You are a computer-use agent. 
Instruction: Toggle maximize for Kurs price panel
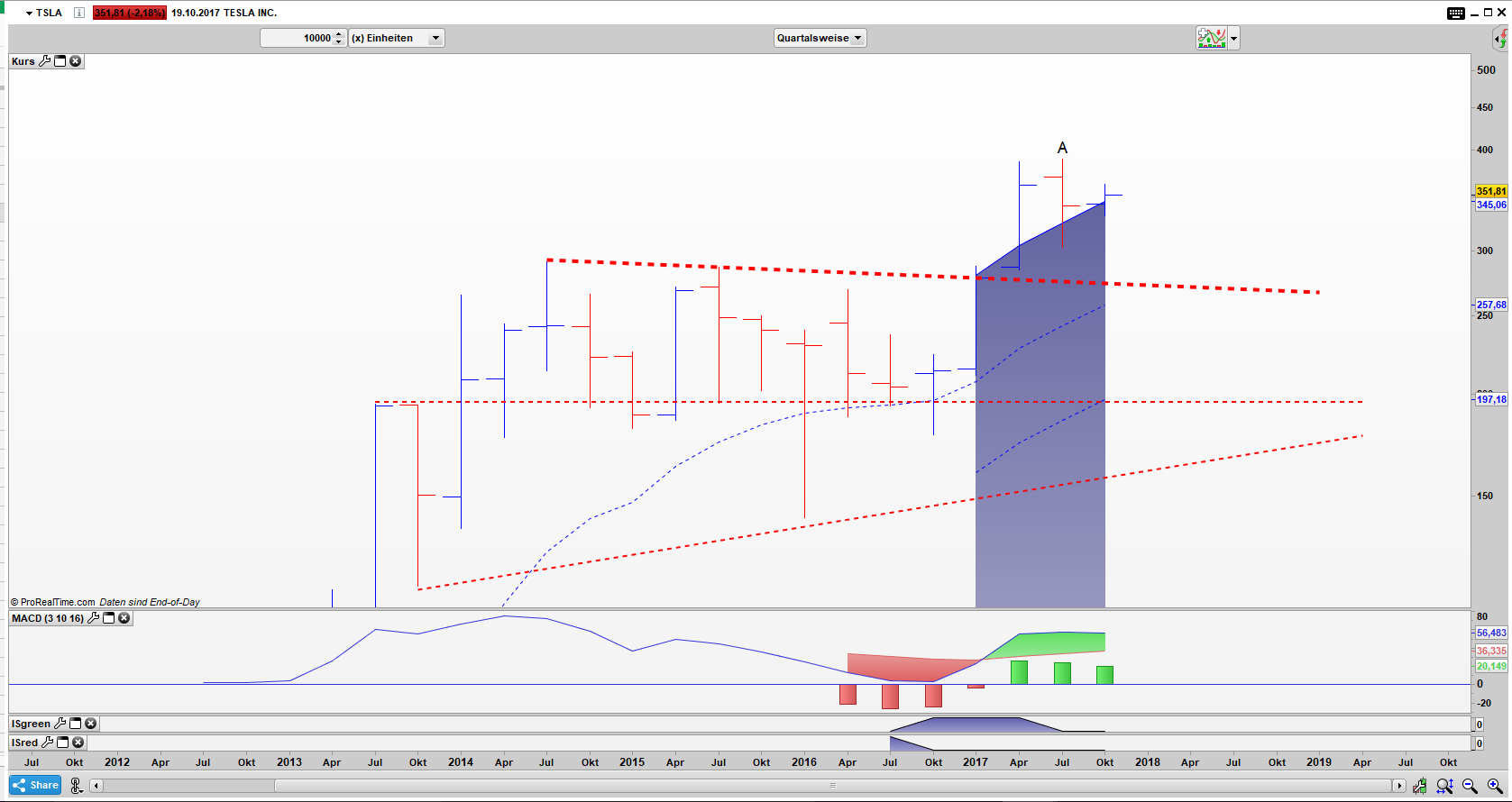(60, 61)
